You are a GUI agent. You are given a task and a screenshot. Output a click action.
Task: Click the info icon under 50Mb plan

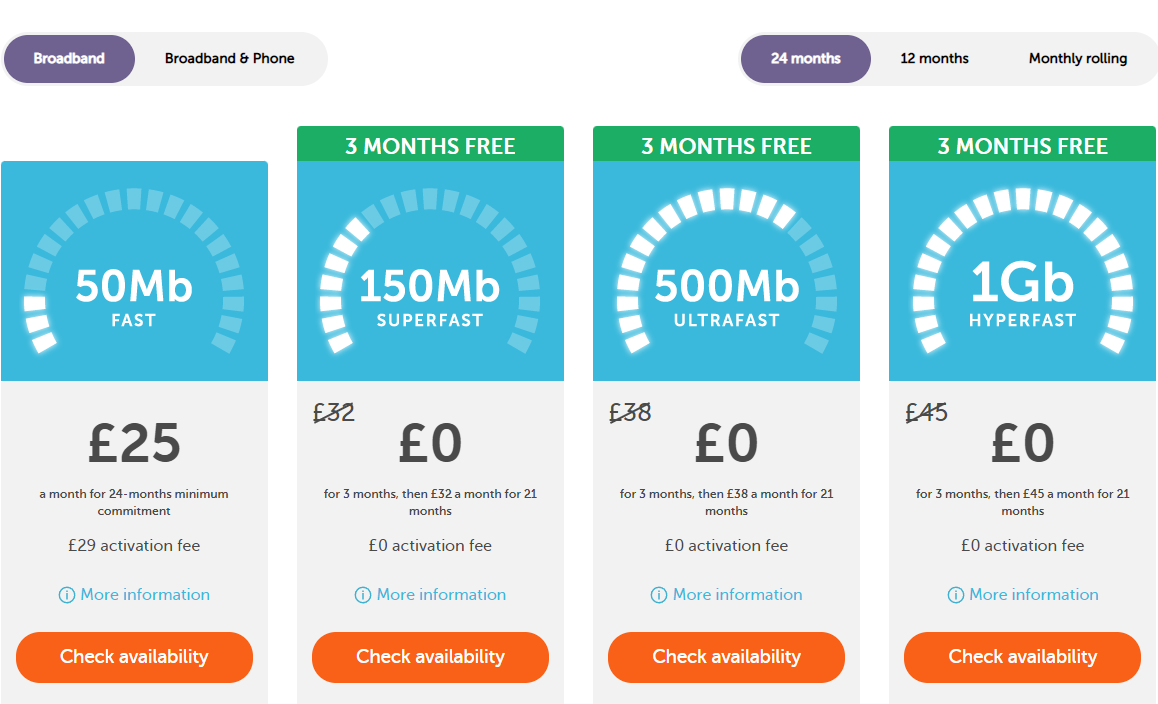click(66, 595)
